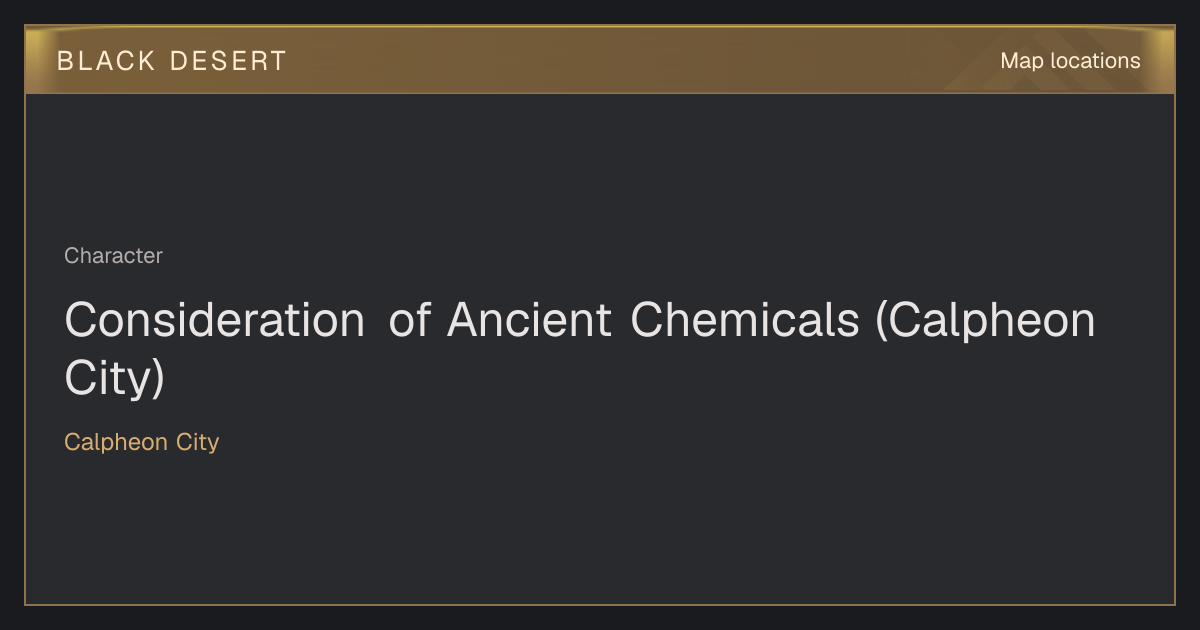Click the word BLACK in the header logo
Screen dimensions: 1200x630
tap(107, 61)
